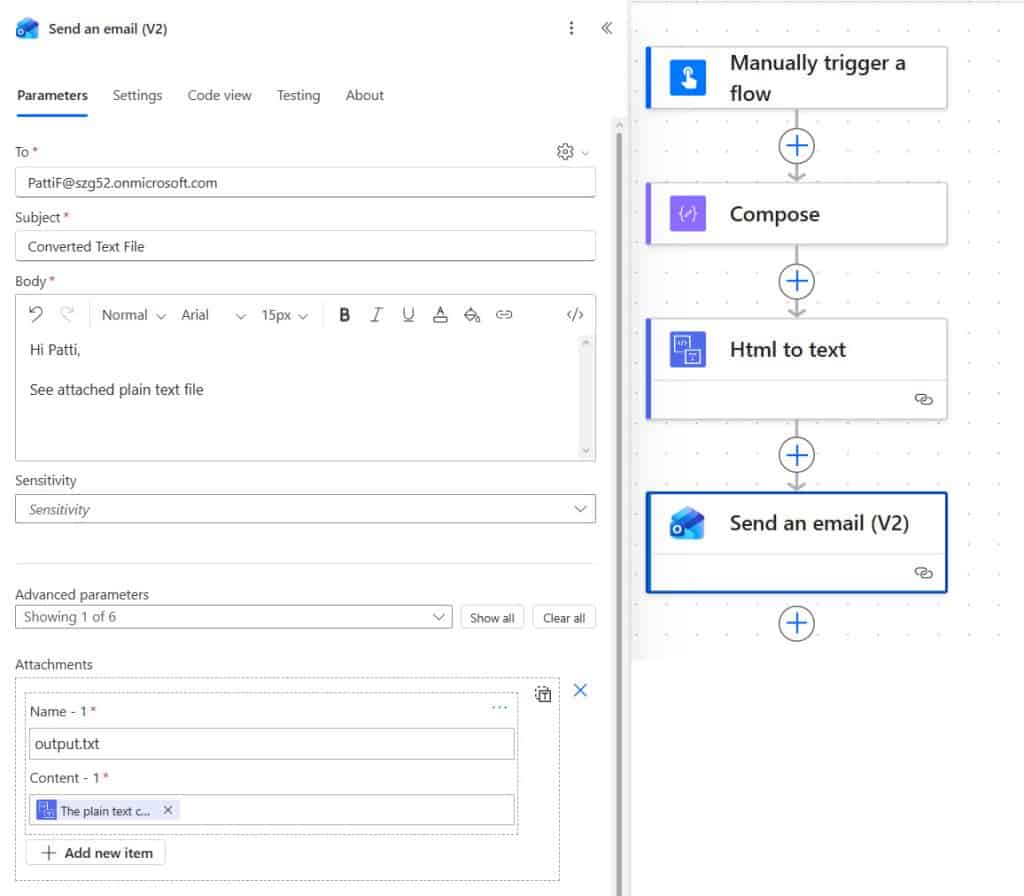
Task: Toggle underline formatting in Body
Action: coord(408,315)
